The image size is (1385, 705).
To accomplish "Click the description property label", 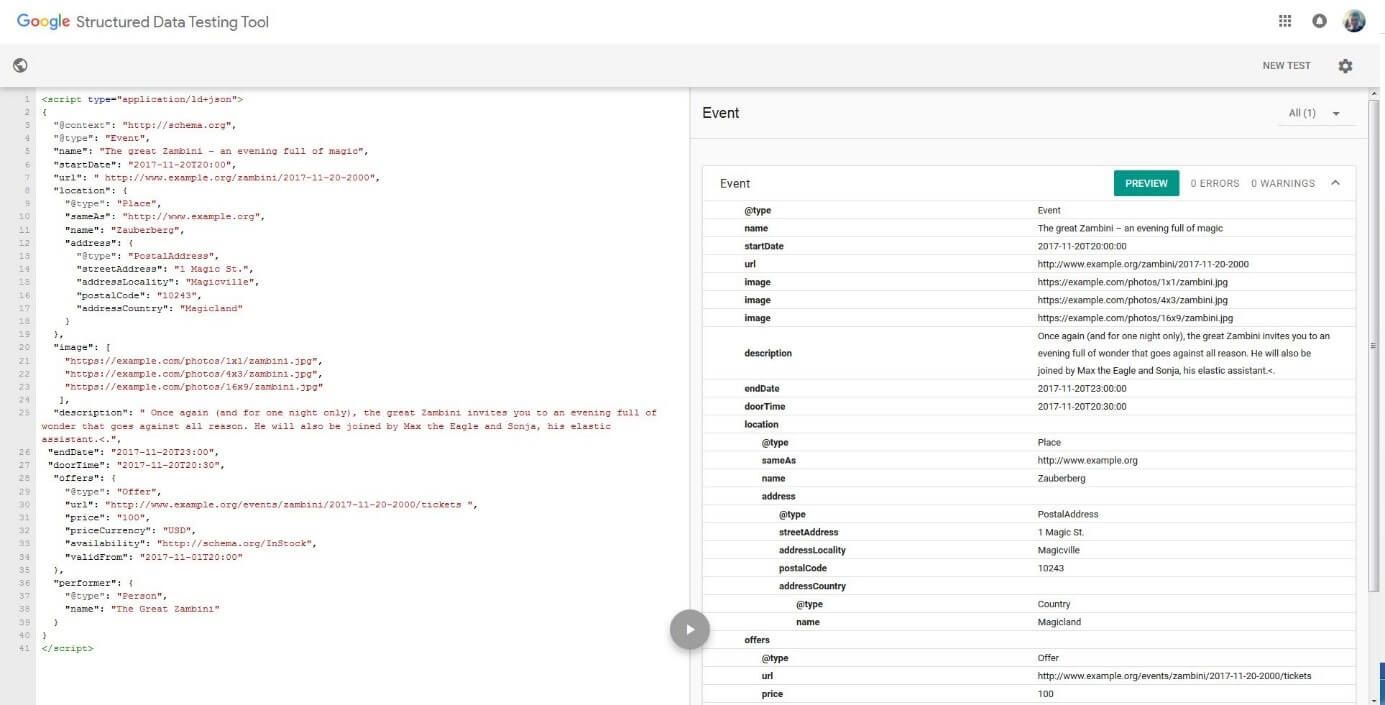I will [768, 353].
